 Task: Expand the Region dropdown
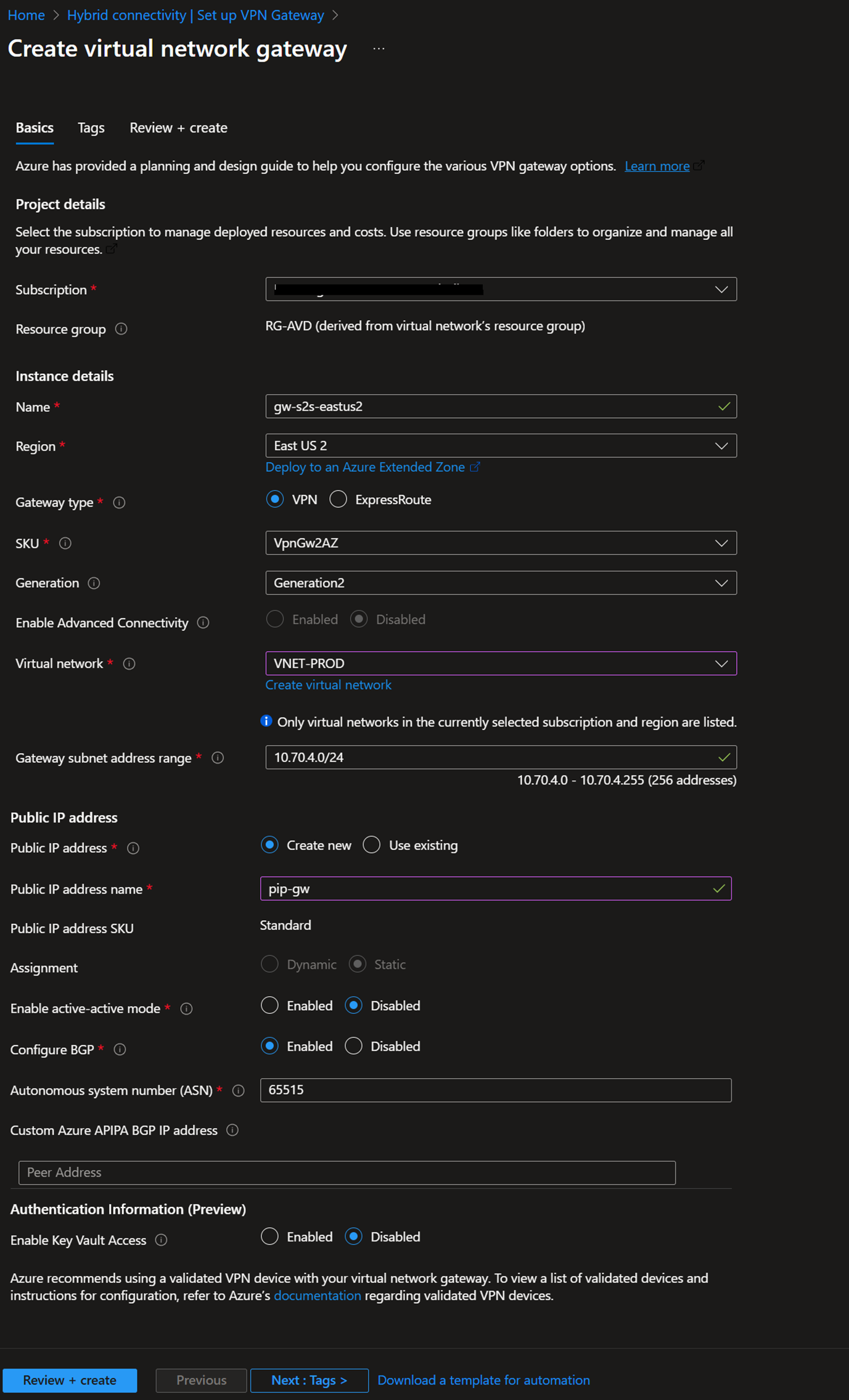coord(500,446)
